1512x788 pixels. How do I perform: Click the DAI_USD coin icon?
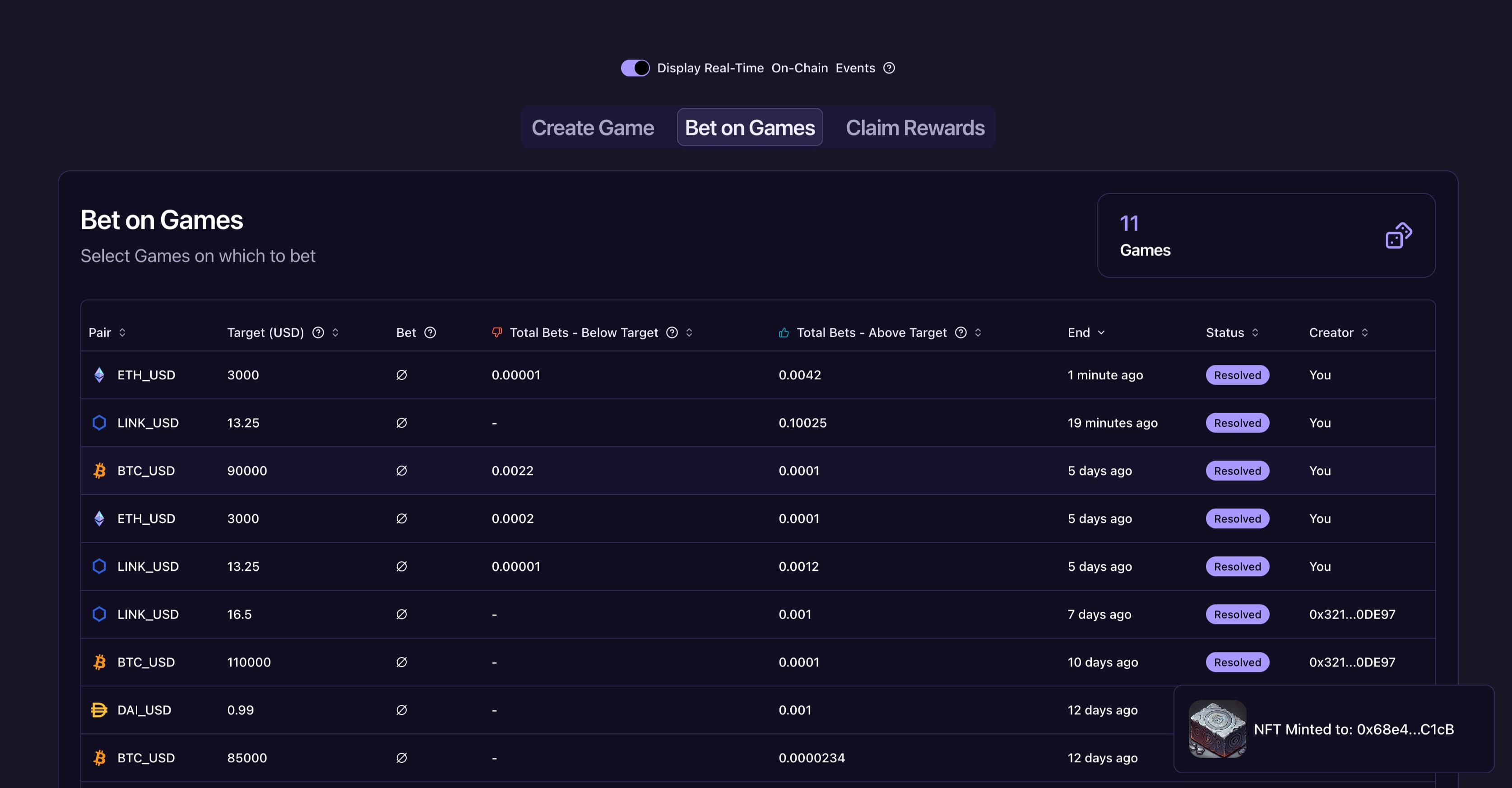tap(99, 710)
